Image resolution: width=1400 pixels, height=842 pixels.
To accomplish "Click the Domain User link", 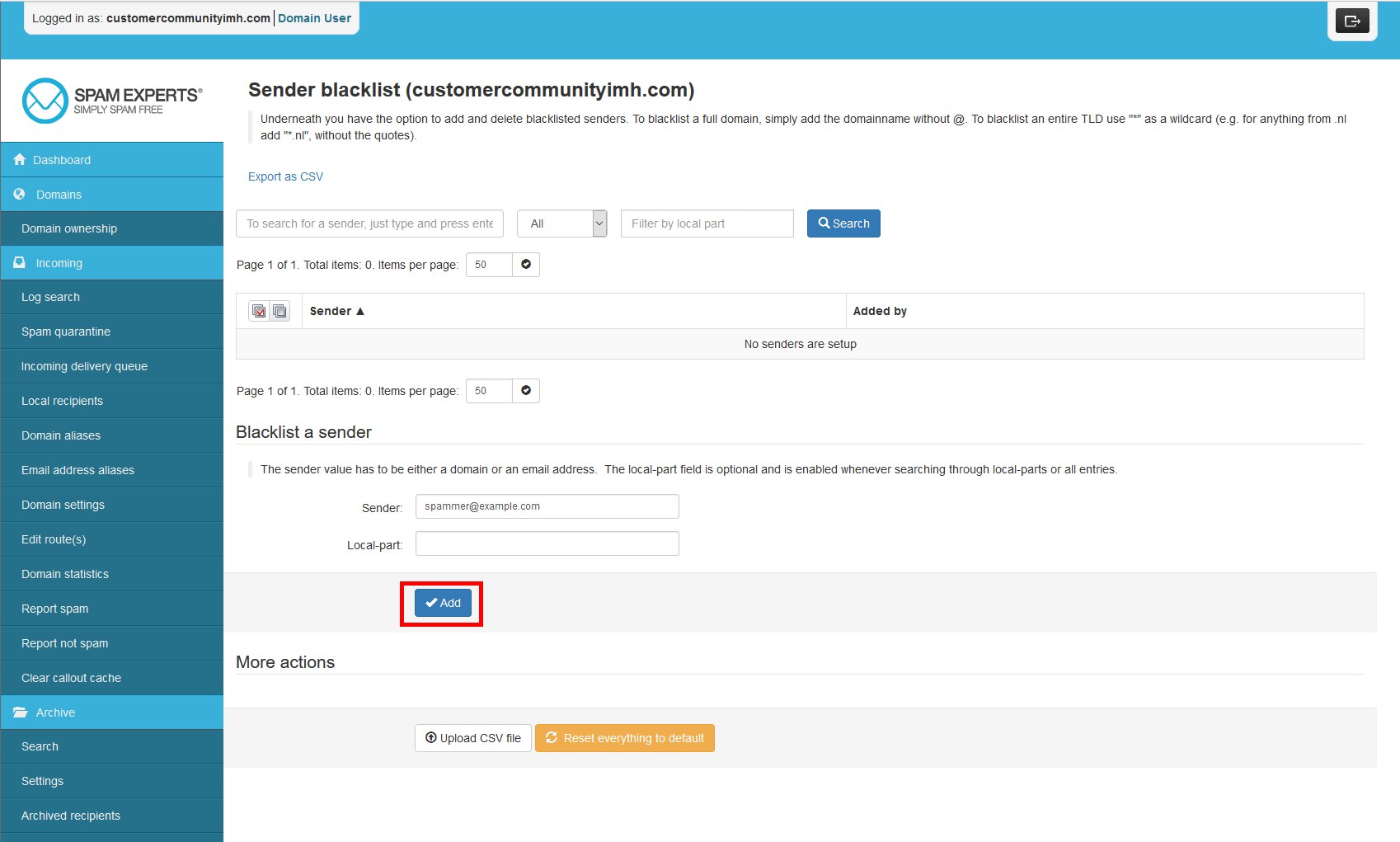I will [x=314, y=18].
